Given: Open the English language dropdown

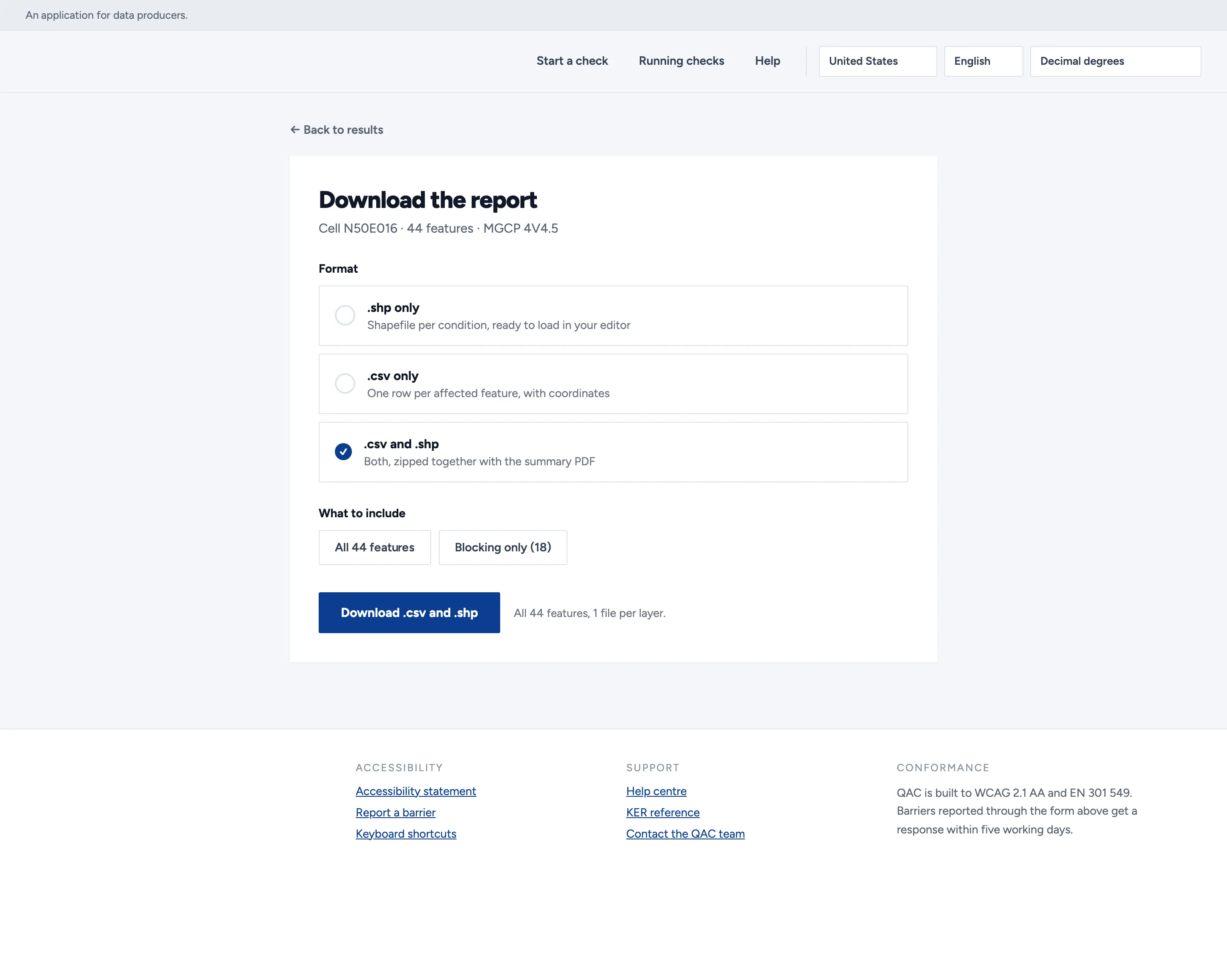Looking at the screenshot, I should point(983,61).
